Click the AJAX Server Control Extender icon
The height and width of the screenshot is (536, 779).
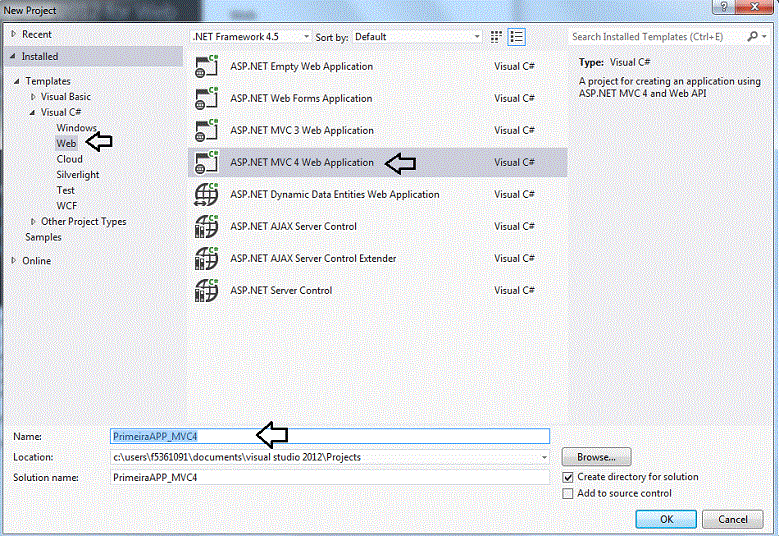tap(206, 258)
